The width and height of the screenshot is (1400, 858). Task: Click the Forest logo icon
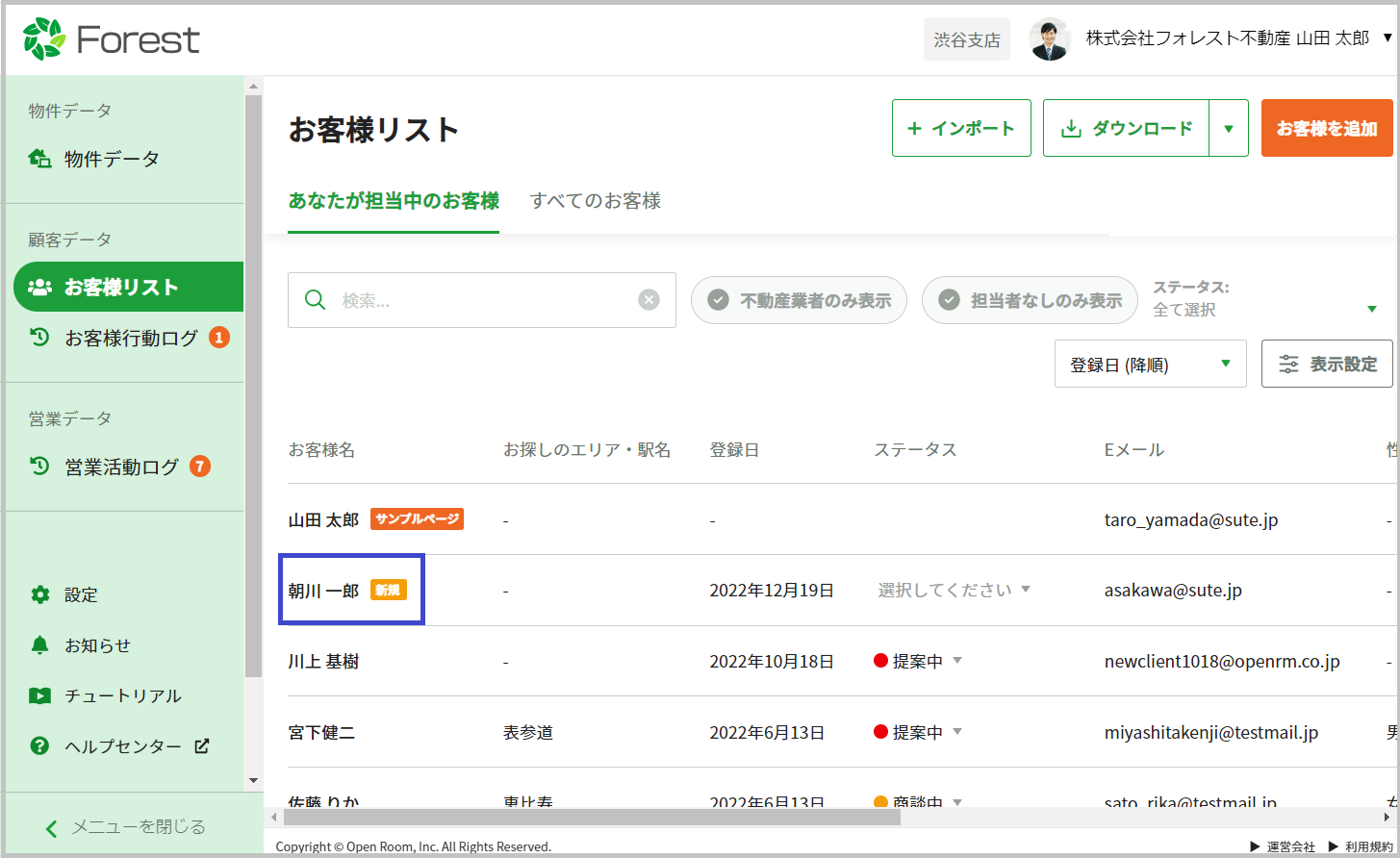[44, 39]
